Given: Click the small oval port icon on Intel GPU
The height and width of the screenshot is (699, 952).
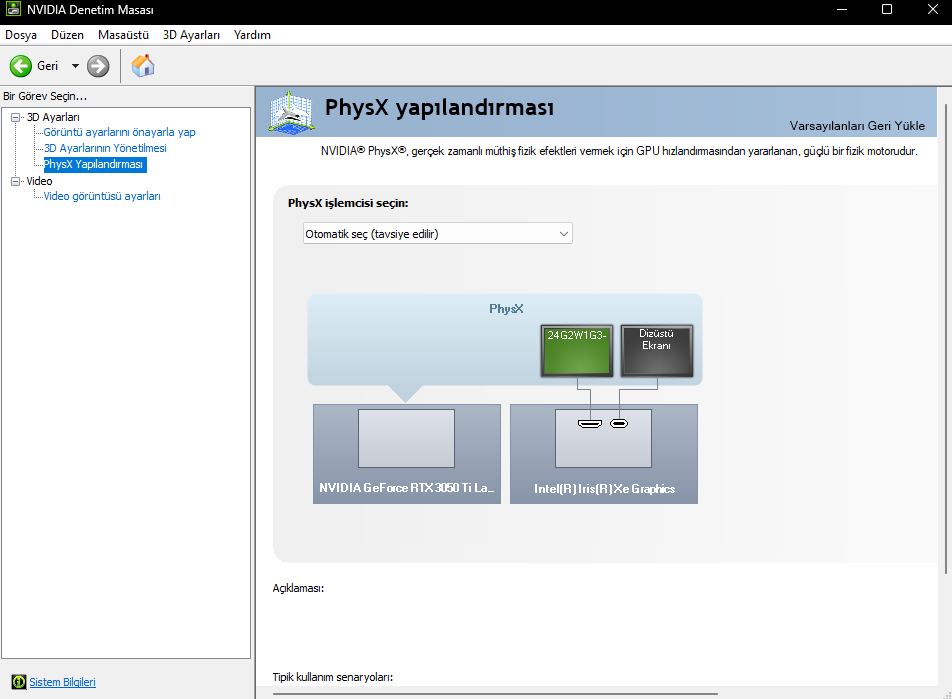Looking at the screenshot, I should tap(619, 423).
